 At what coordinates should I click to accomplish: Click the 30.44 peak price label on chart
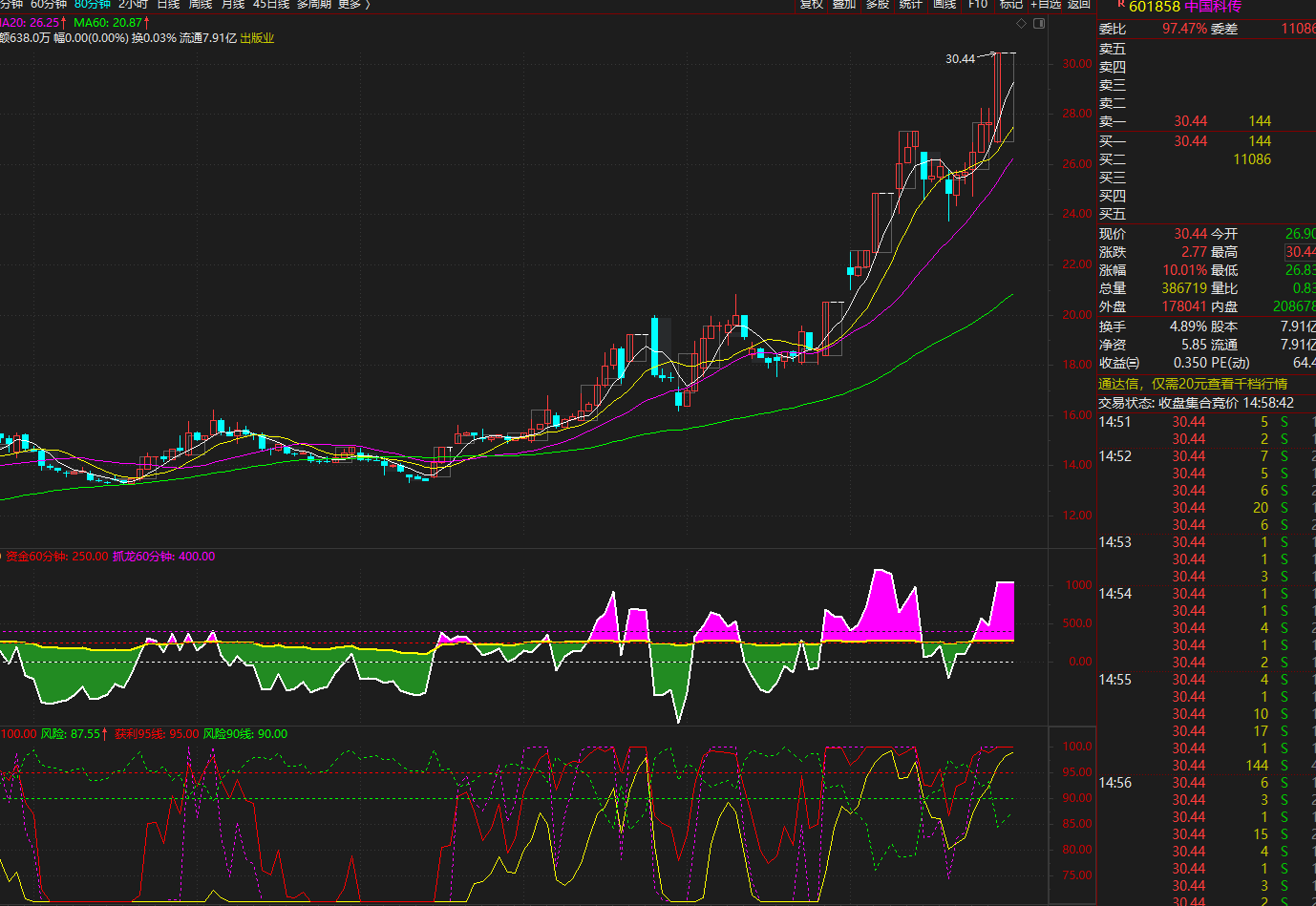[x=960, y=59]
